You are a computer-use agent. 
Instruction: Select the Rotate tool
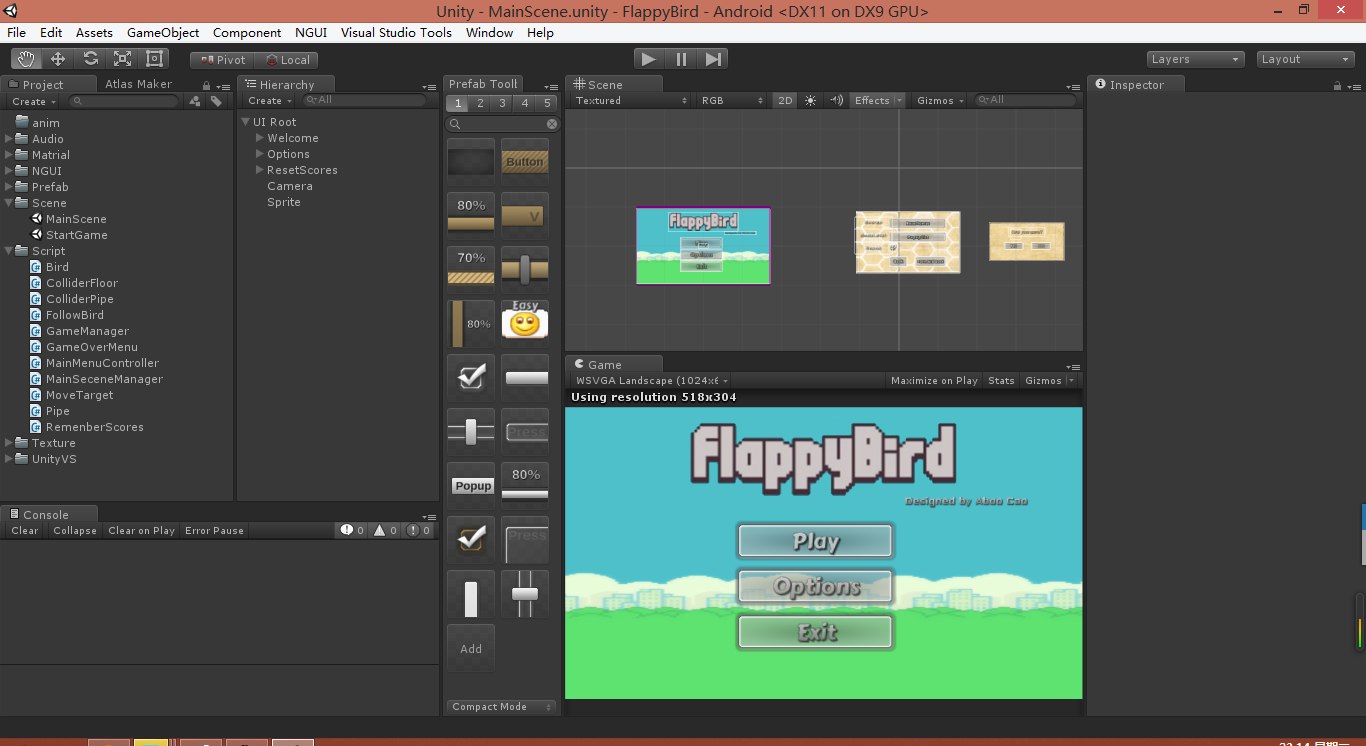point(90,59)
